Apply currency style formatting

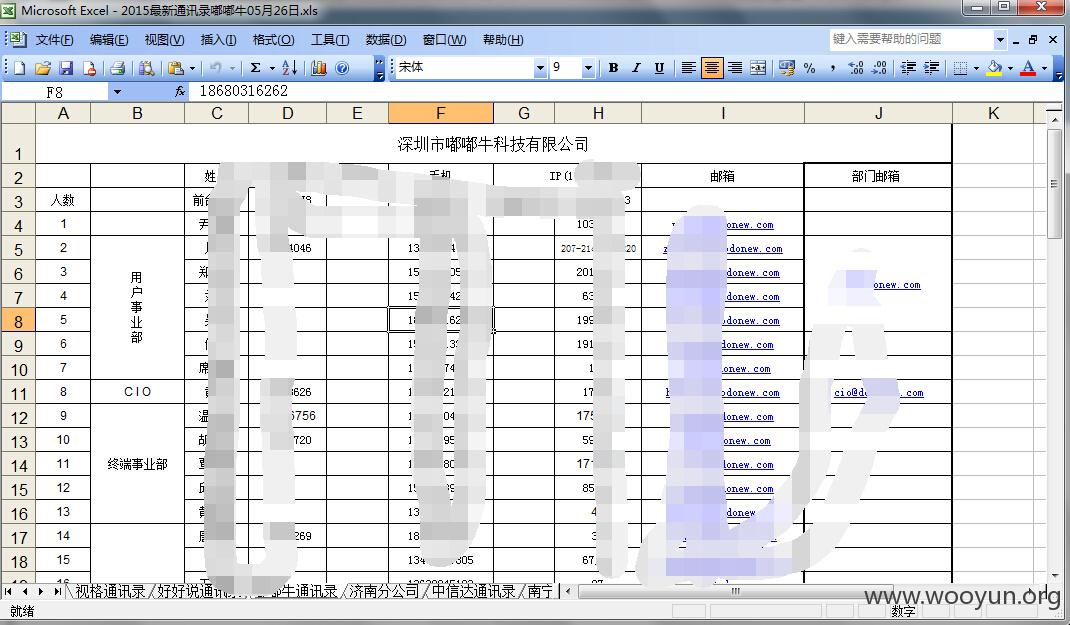787,68
